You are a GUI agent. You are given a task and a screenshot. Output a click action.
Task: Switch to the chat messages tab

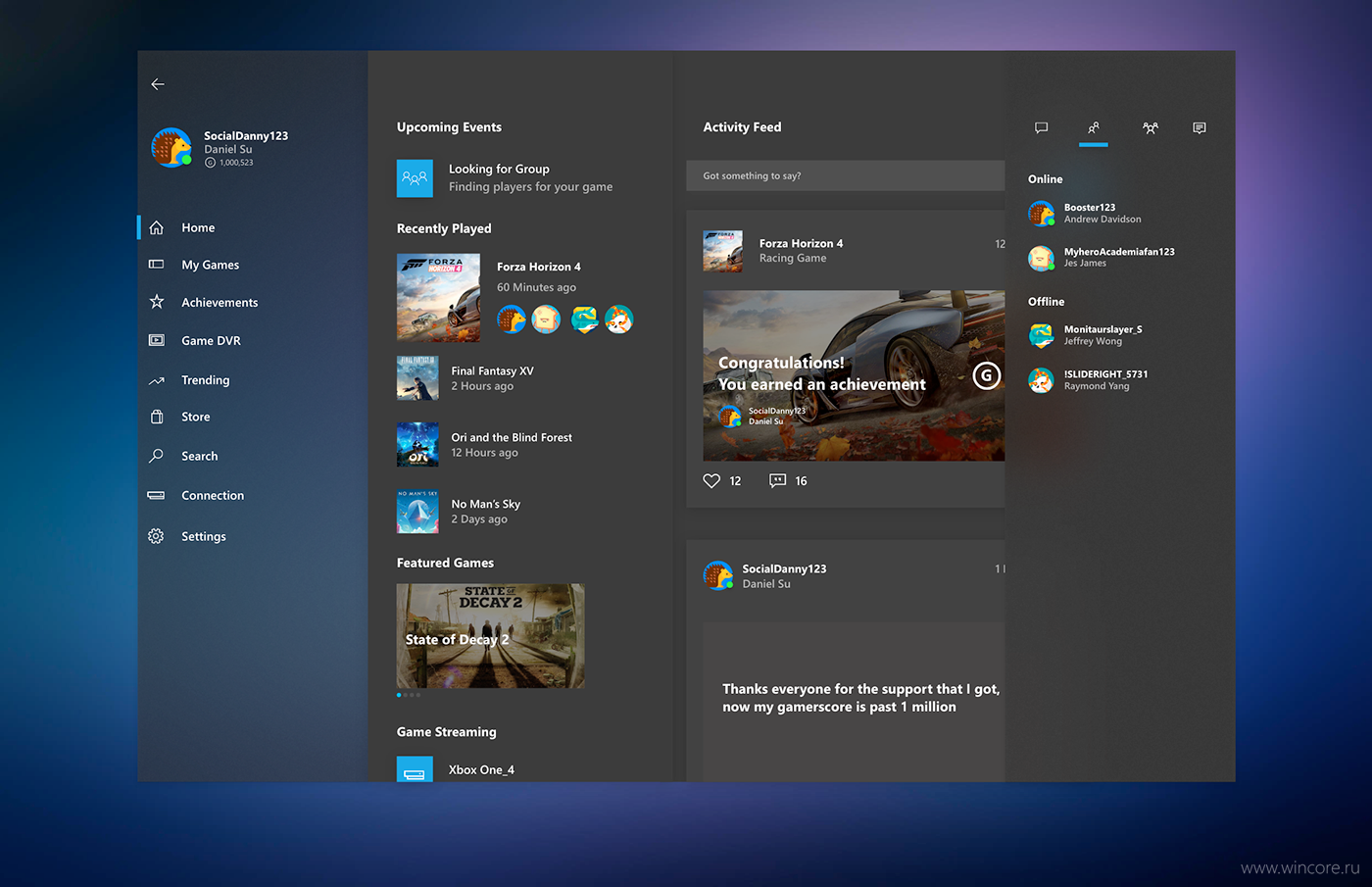click(x=1041, y=127)
